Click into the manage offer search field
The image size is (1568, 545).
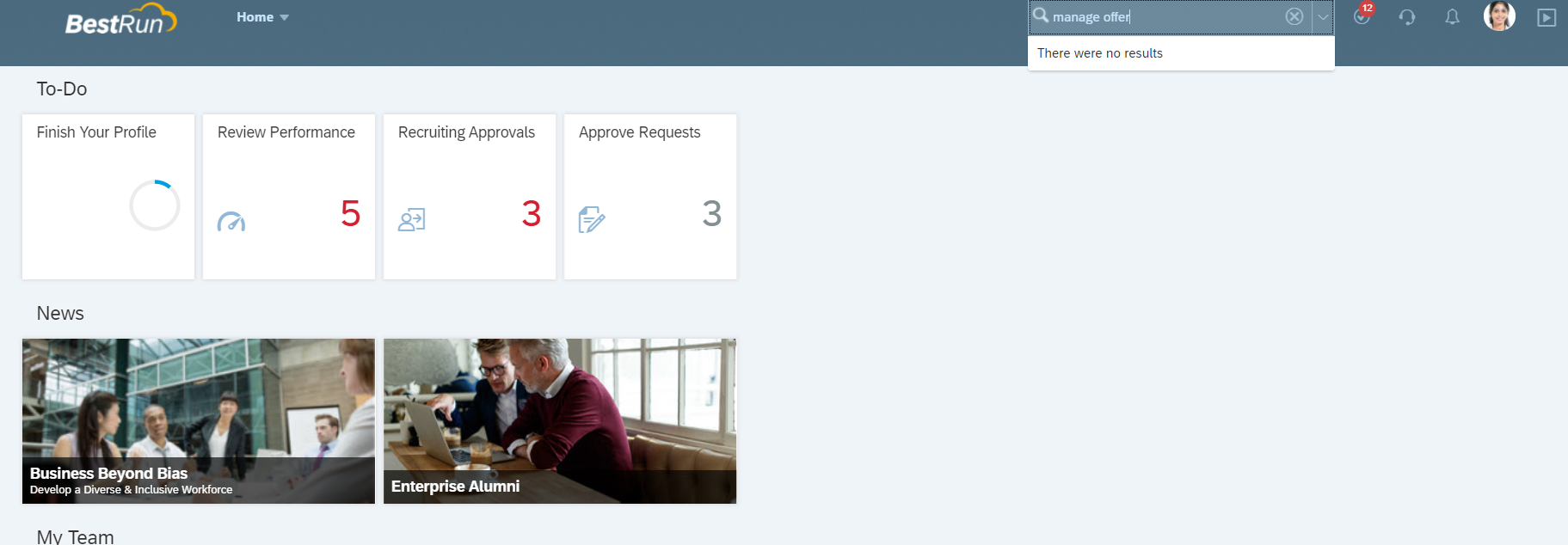(x=1165, y=17)
